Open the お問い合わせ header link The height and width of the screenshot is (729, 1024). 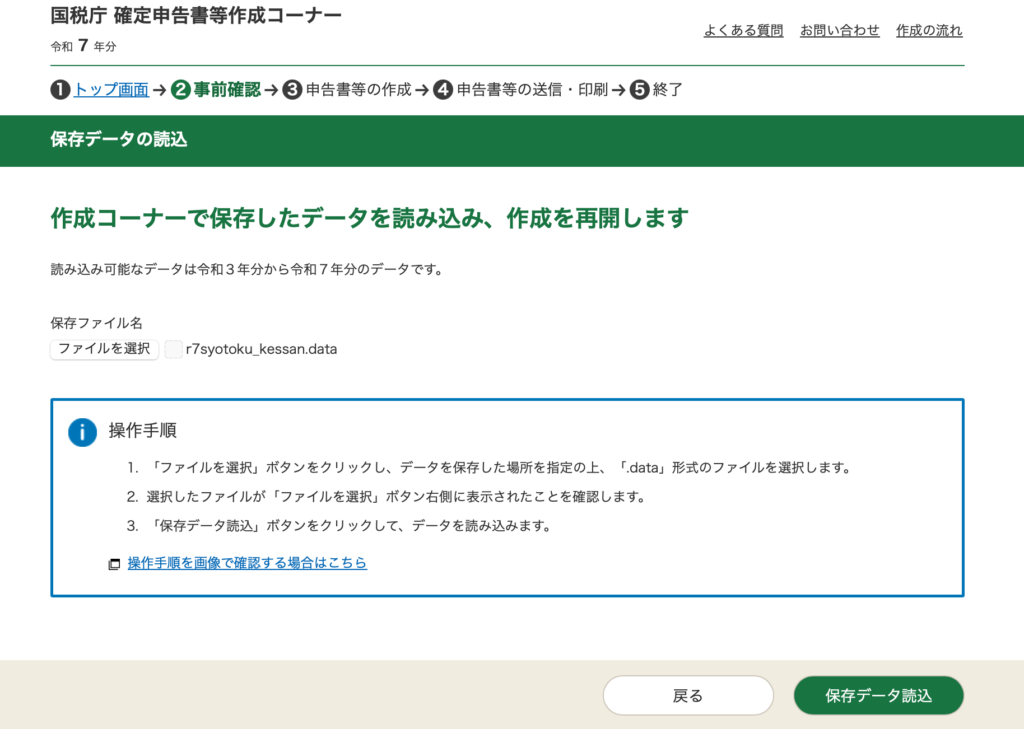(839, 31)
